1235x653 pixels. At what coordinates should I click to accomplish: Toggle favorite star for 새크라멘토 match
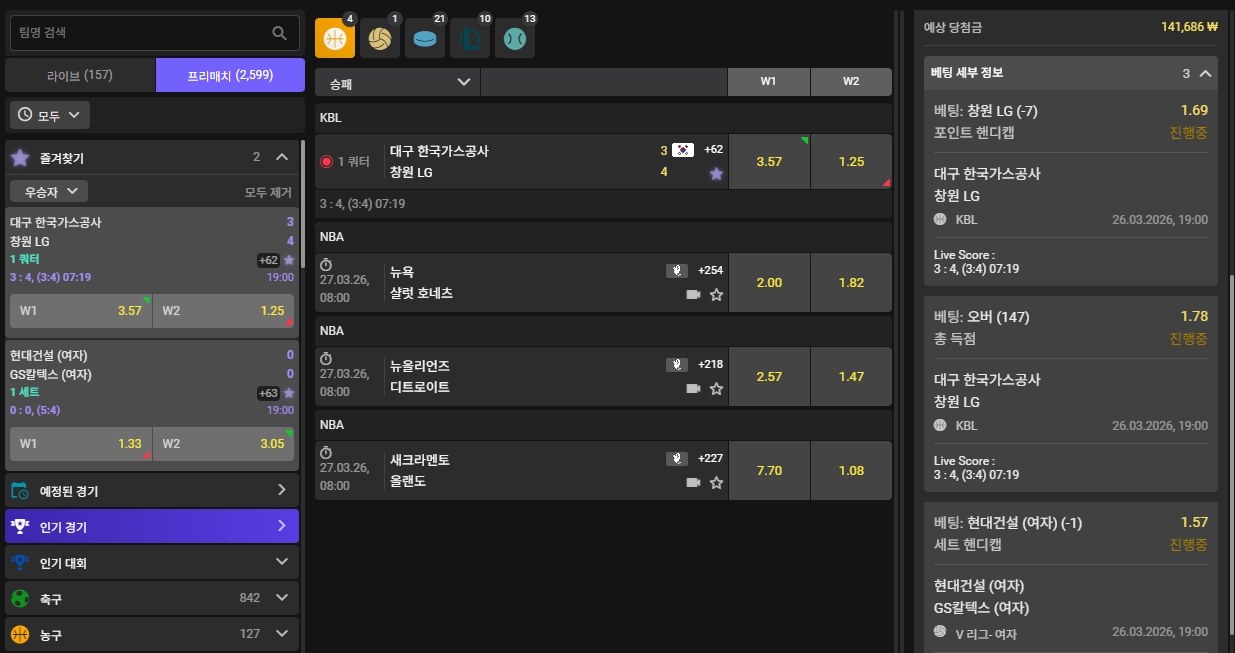(716, 482)
